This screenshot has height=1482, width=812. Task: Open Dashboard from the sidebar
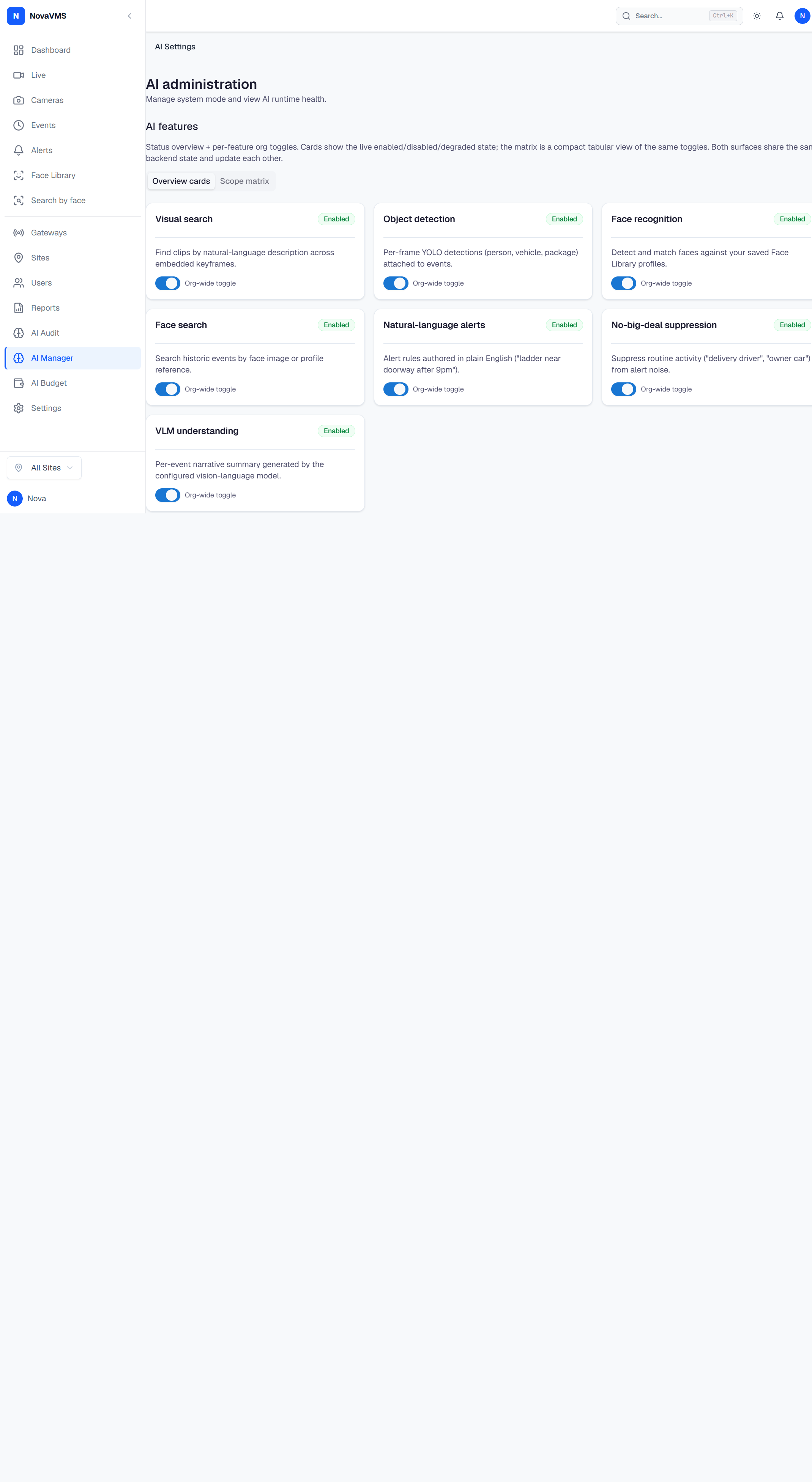(x=73, y=50)
